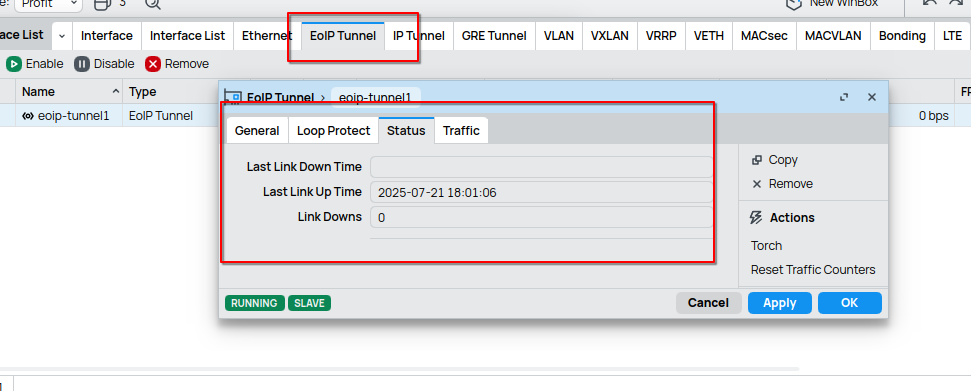Click the dialog detach window icon

pyautogui.click(x=843, y=97)
